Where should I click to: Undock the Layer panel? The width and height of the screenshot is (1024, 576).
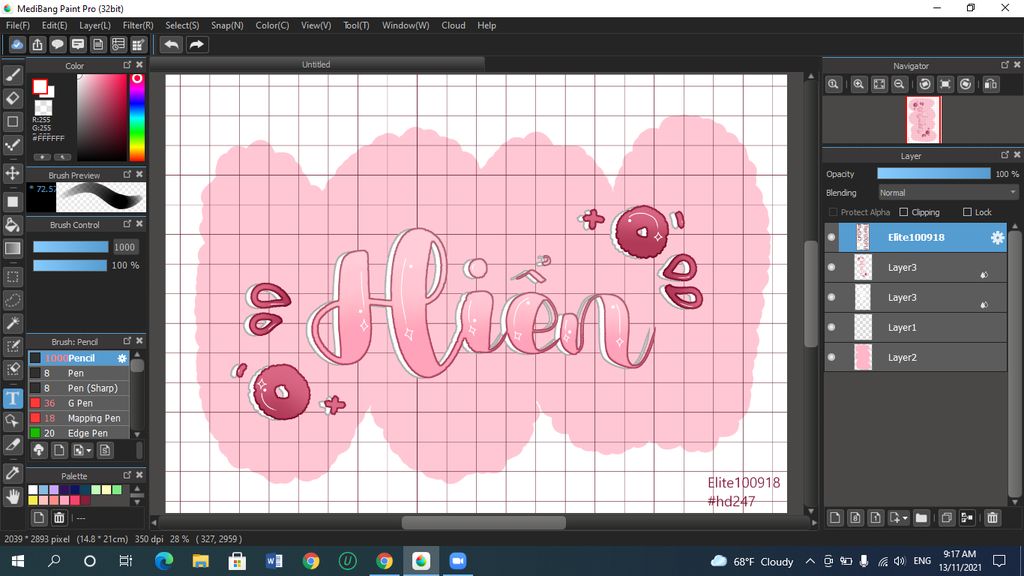(x=1005, y=155)
